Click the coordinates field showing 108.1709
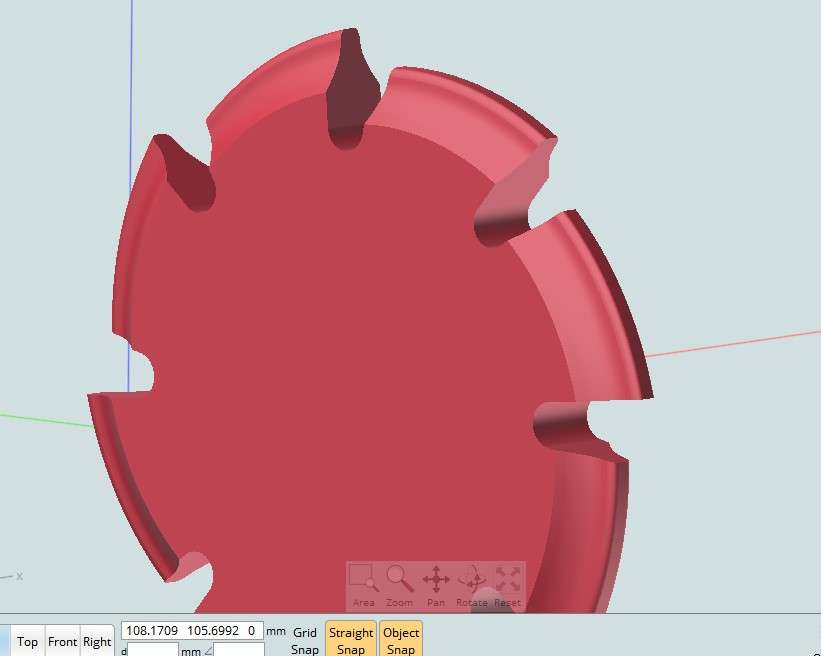Screen dimensions: 821x656 tap(192, 630)
